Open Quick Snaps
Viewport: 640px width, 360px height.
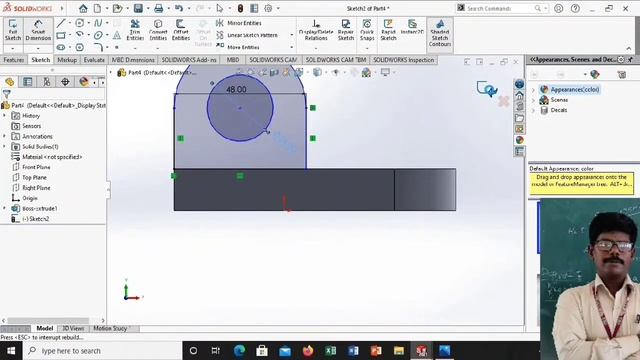point(367,30)
